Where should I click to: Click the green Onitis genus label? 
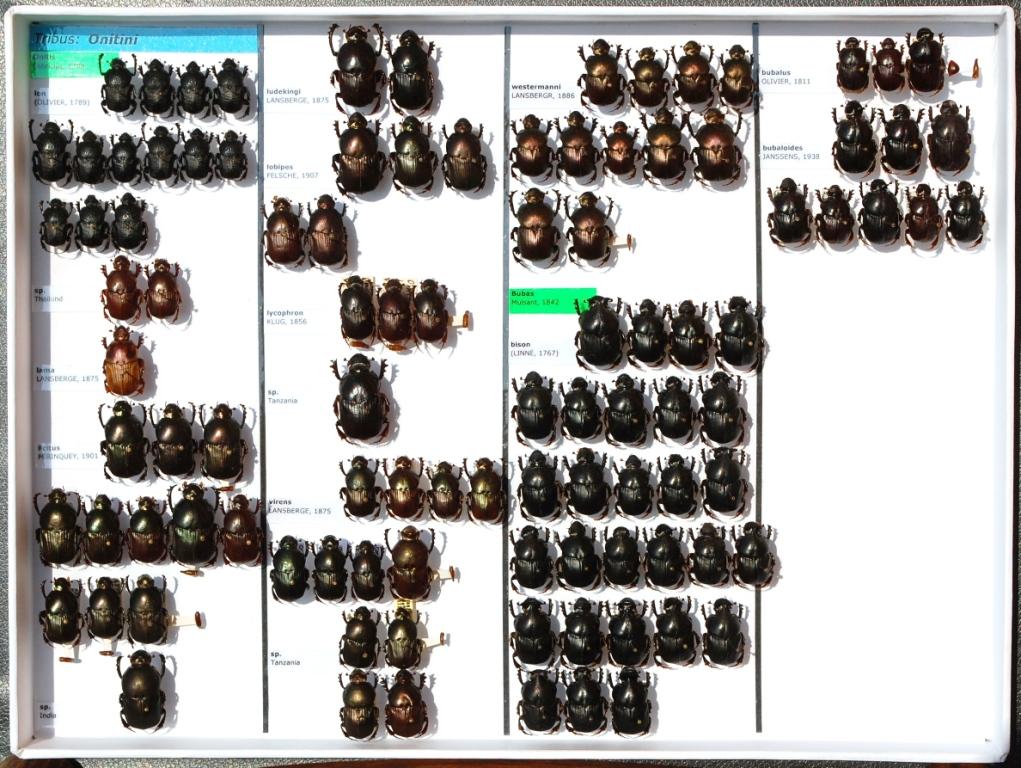click(66, 63)
